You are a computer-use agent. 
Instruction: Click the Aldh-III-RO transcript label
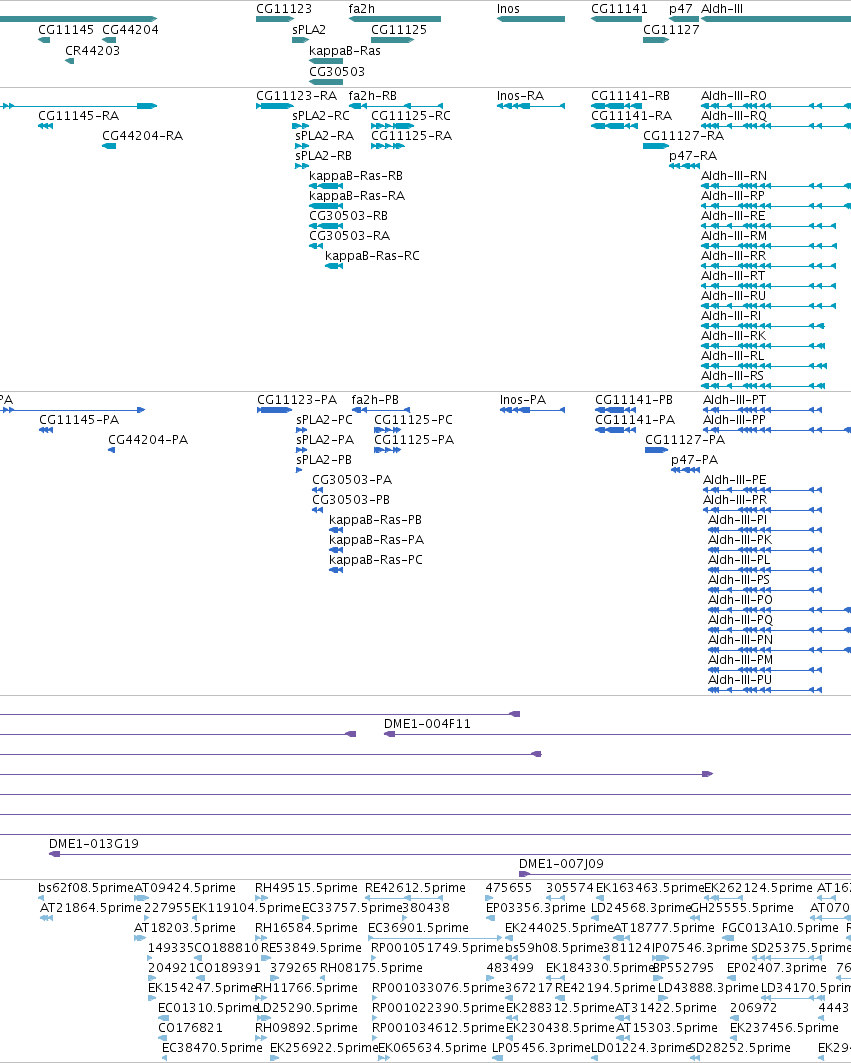point(734,96)
